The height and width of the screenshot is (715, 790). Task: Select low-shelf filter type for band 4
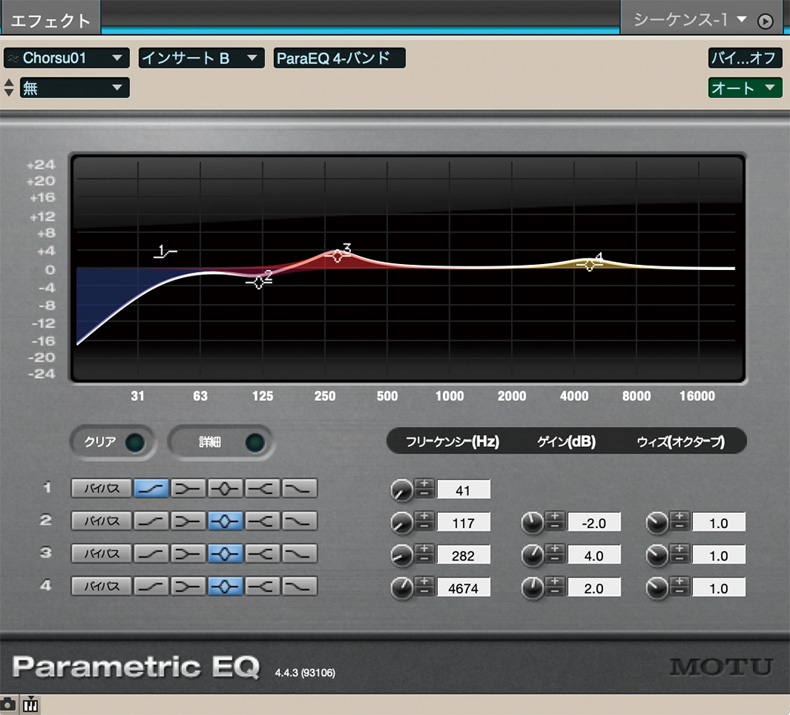pyautogui.click(x=188, y=586)
